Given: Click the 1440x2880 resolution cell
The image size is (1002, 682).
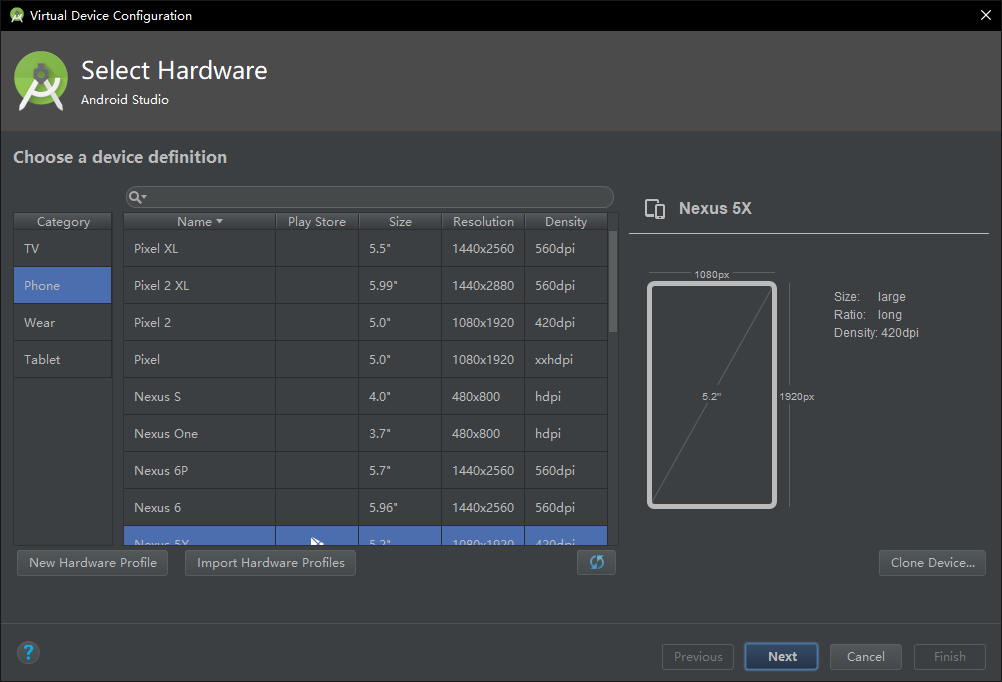Looking at the screenshot, I should (483, 286).
